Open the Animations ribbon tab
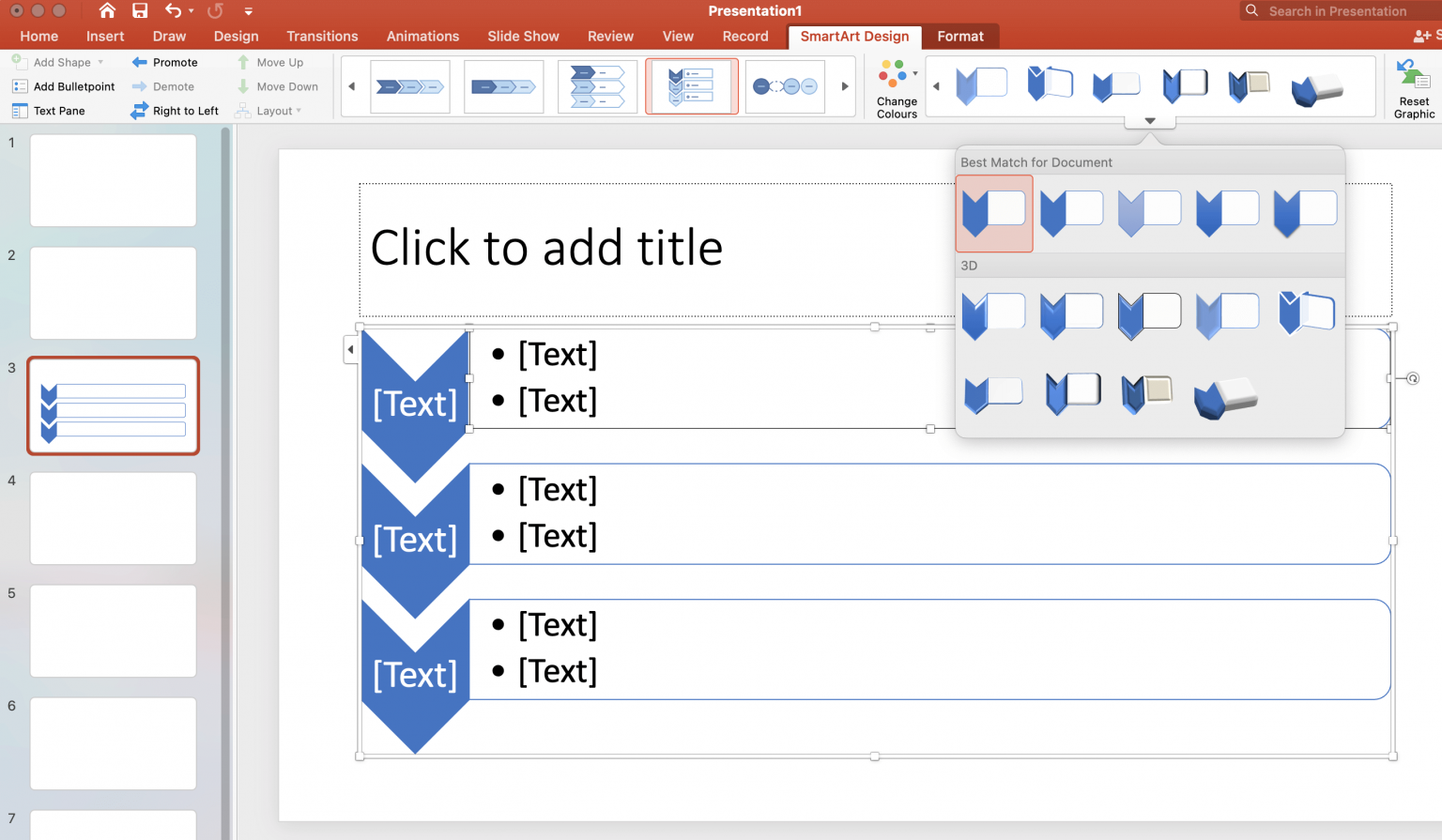 (x=422, y=37)
